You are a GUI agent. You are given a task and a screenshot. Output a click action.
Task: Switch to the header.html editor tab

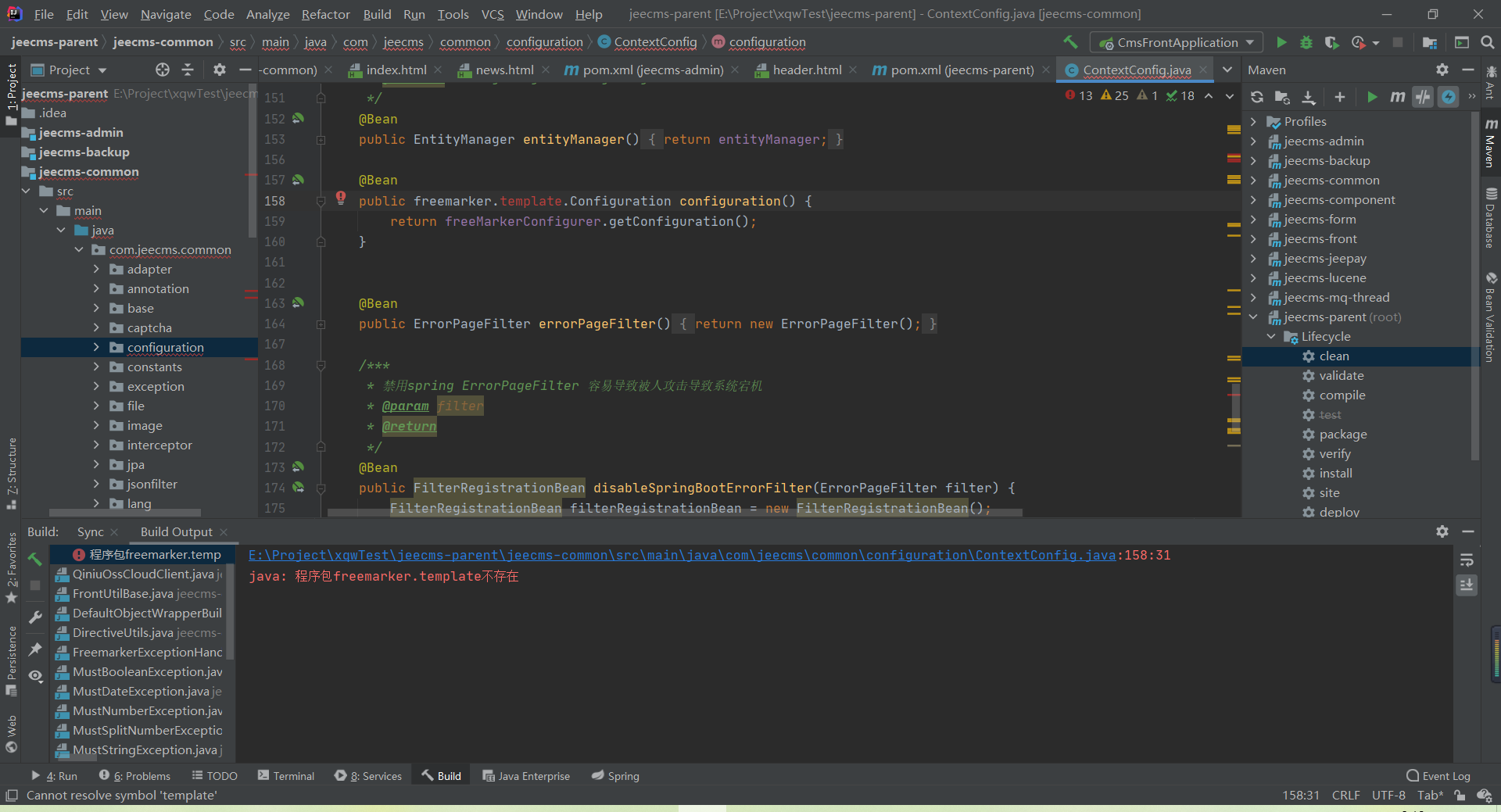806,70
